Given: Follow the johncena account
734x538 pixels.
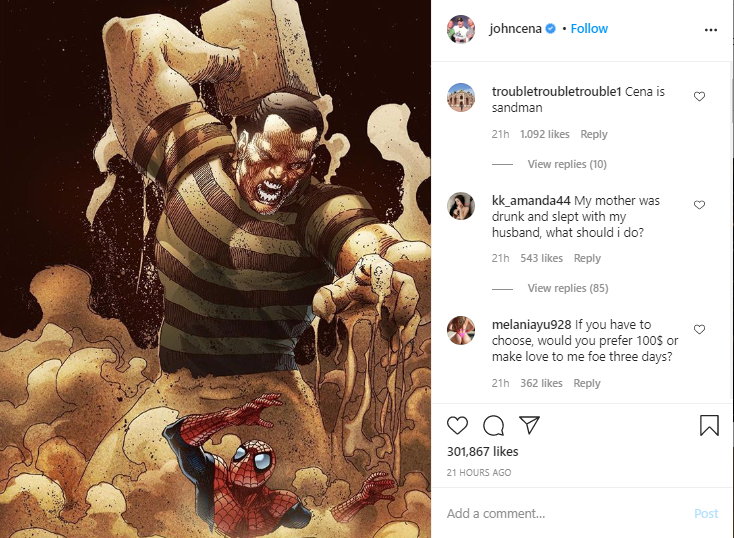Looking at the screenshot, I should (589, 29).
